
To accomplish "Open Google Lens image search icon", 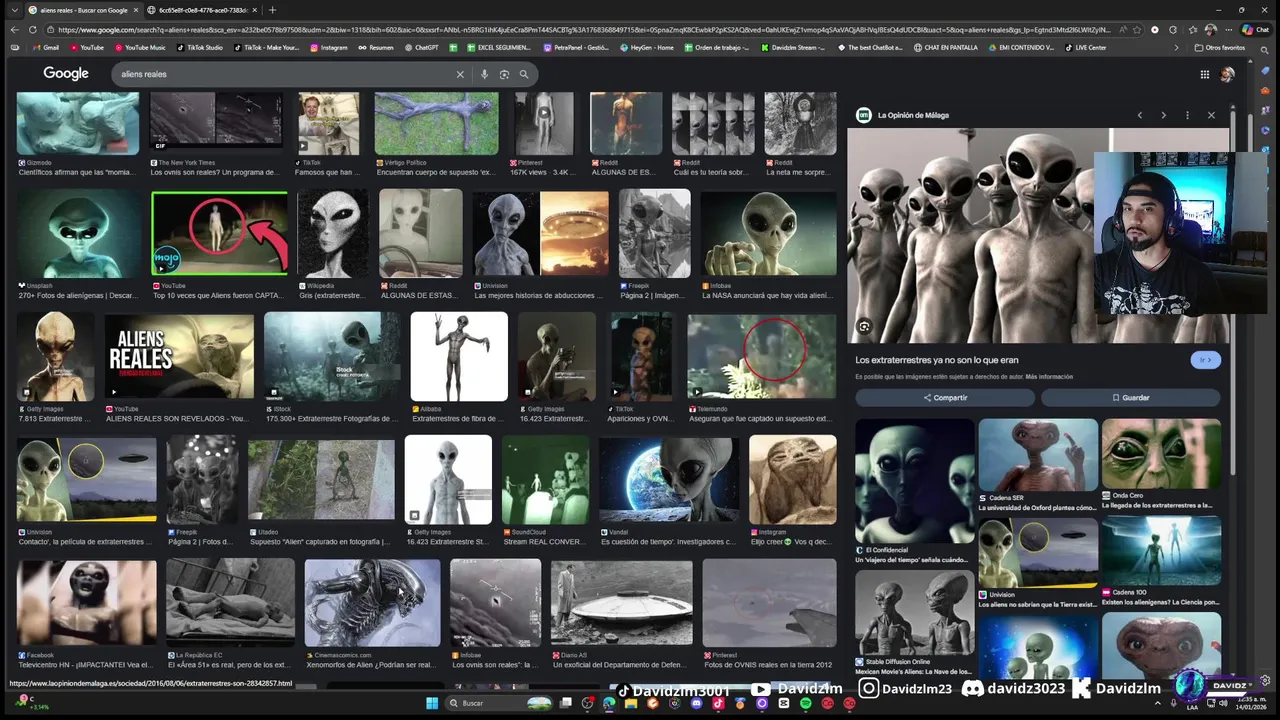I will [x=504, y=74].
